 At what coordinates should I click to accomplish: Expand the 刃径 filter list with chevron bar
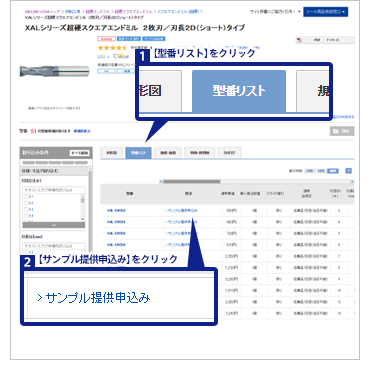54,225
